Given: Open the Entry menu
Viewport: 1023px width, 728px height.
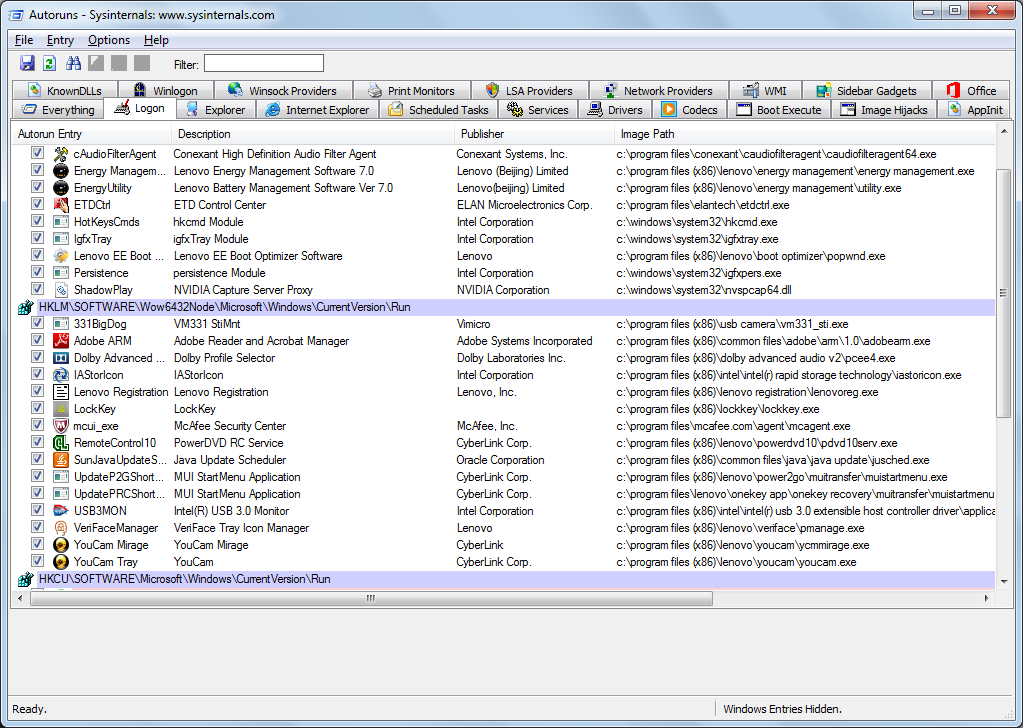Looking at the screenshot, I should coord(60,40).
